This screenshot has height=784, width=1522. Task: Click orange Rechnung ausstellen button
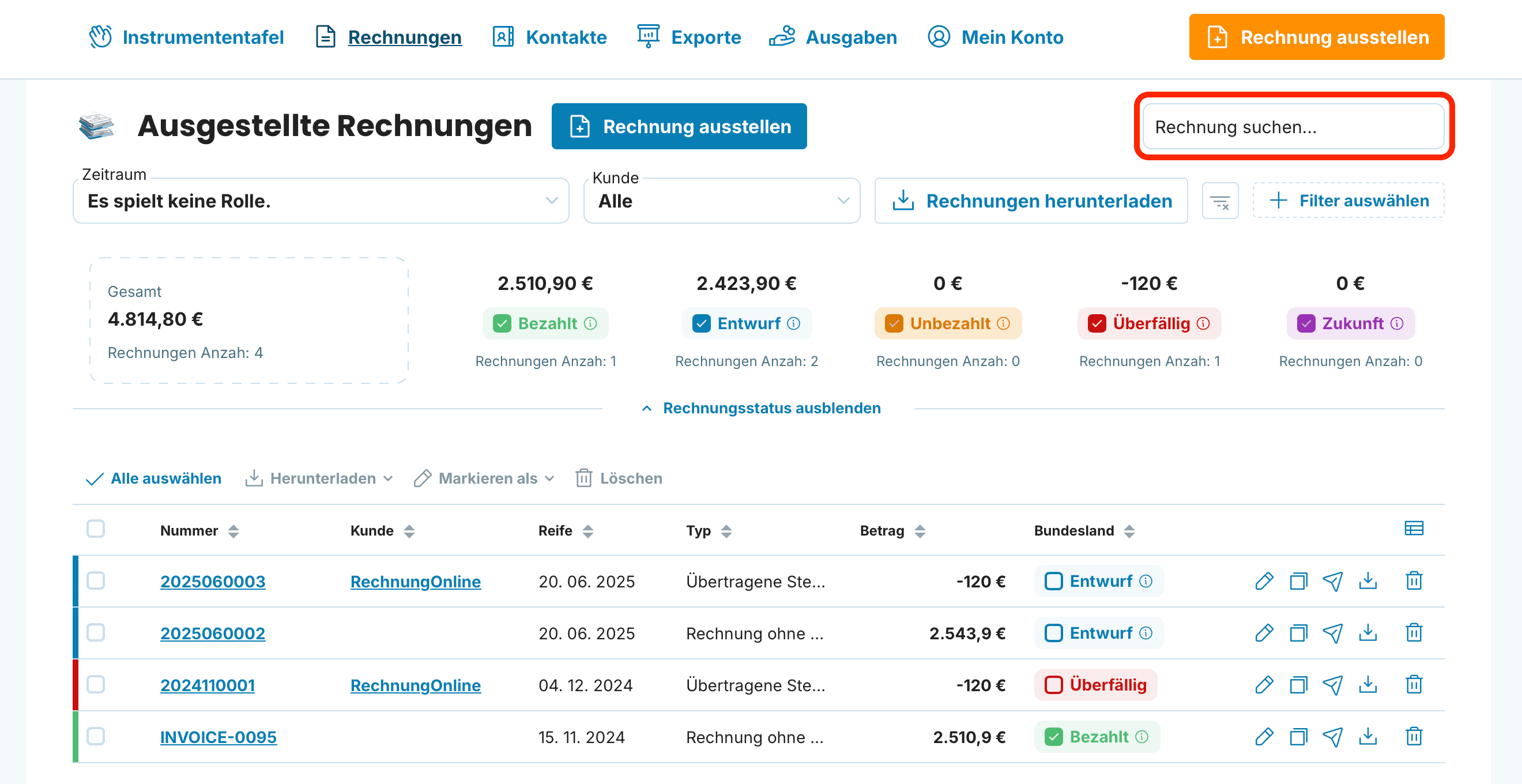pyautogui.click(x=1316, y=37)
